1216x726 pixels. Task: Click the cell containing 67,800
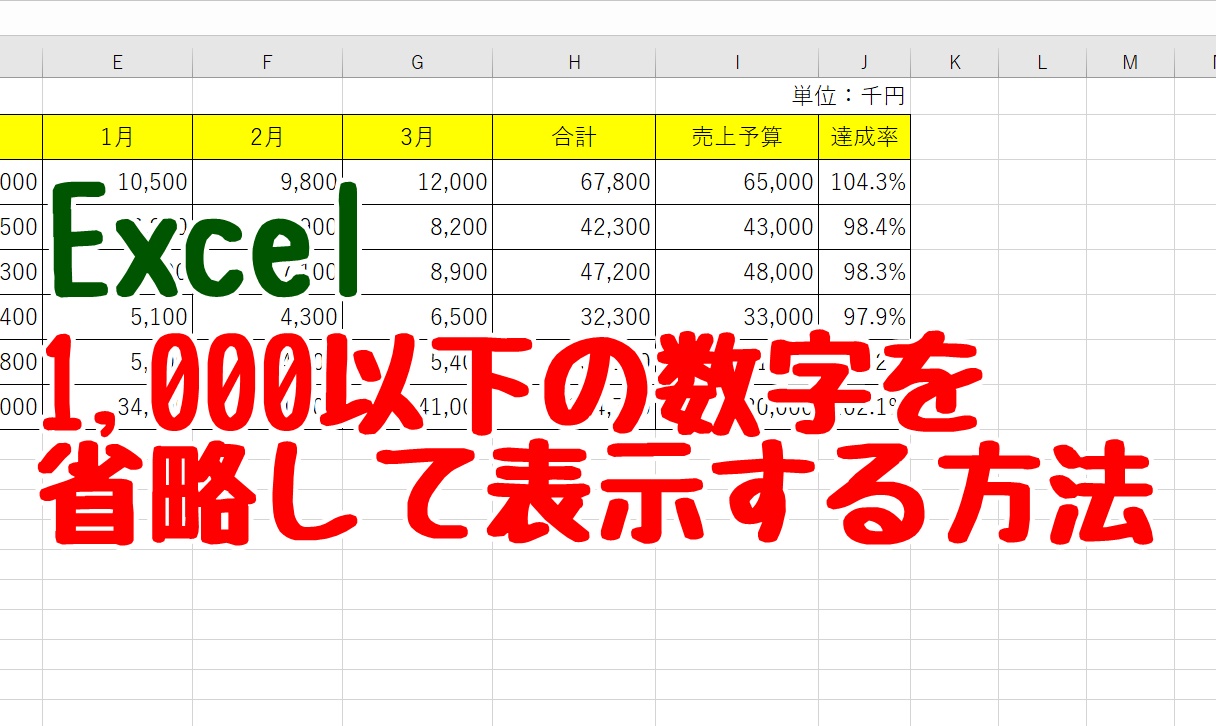(x=574, y=182)
